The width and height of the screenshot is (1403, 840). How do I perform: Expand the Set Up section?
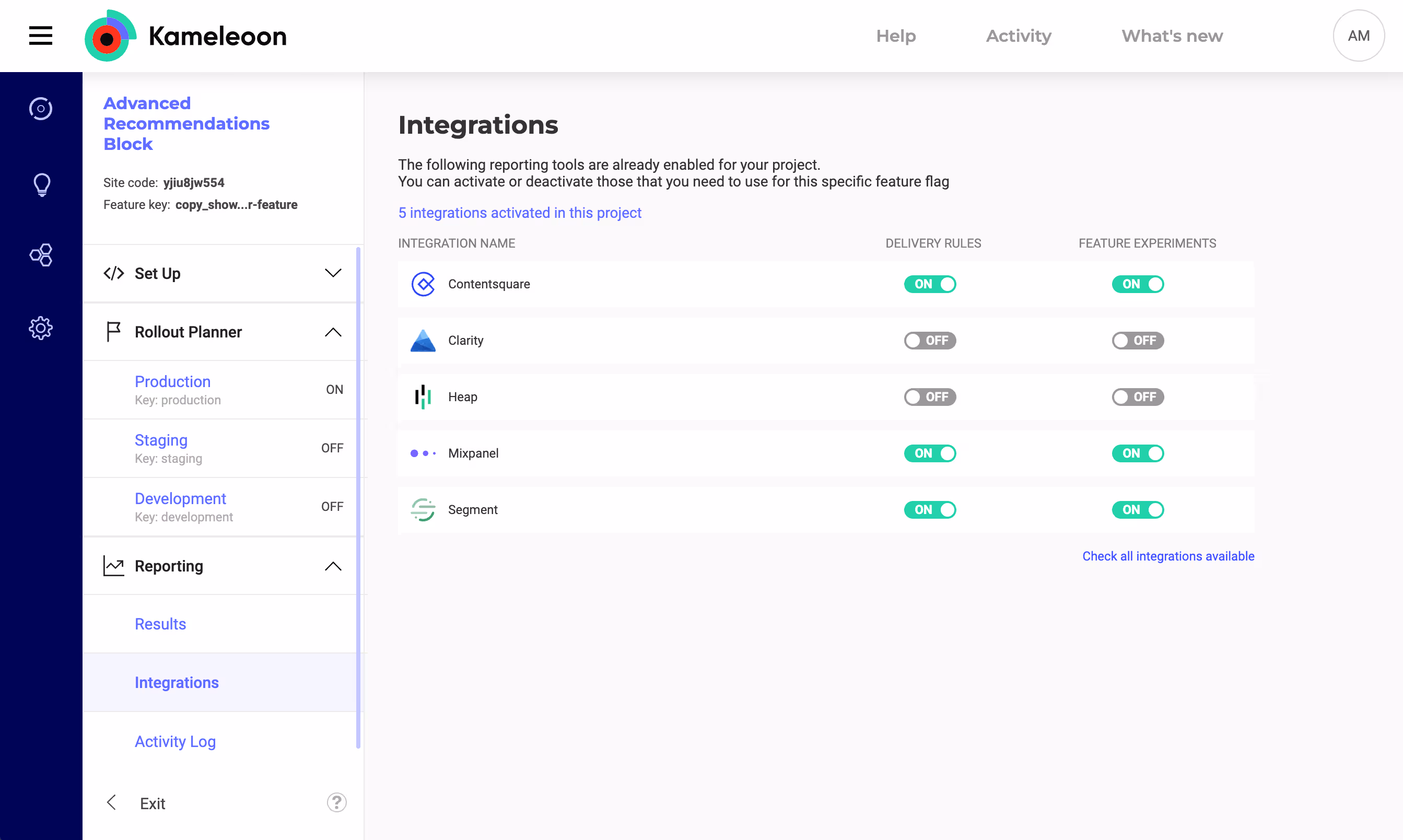click(333, 273)
